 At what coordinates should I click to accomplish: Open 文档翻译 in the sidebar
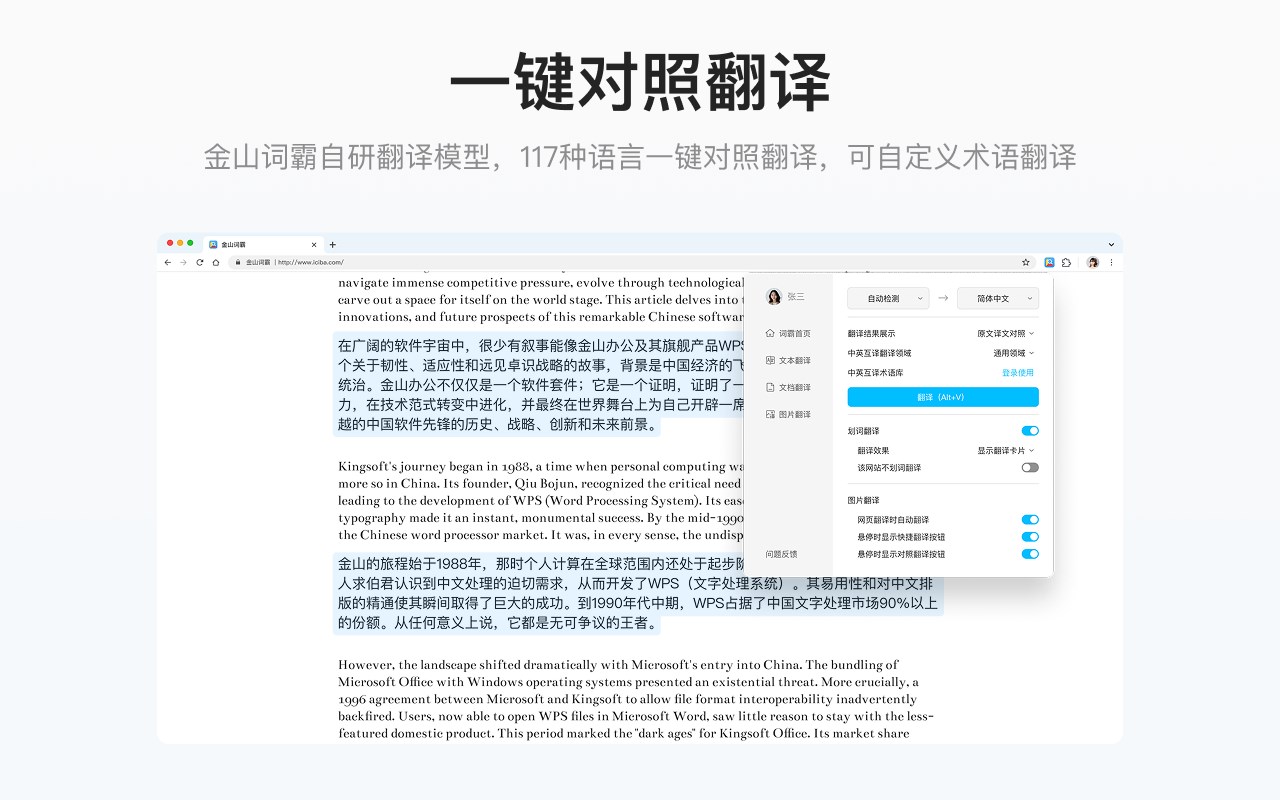coord(789,387)
